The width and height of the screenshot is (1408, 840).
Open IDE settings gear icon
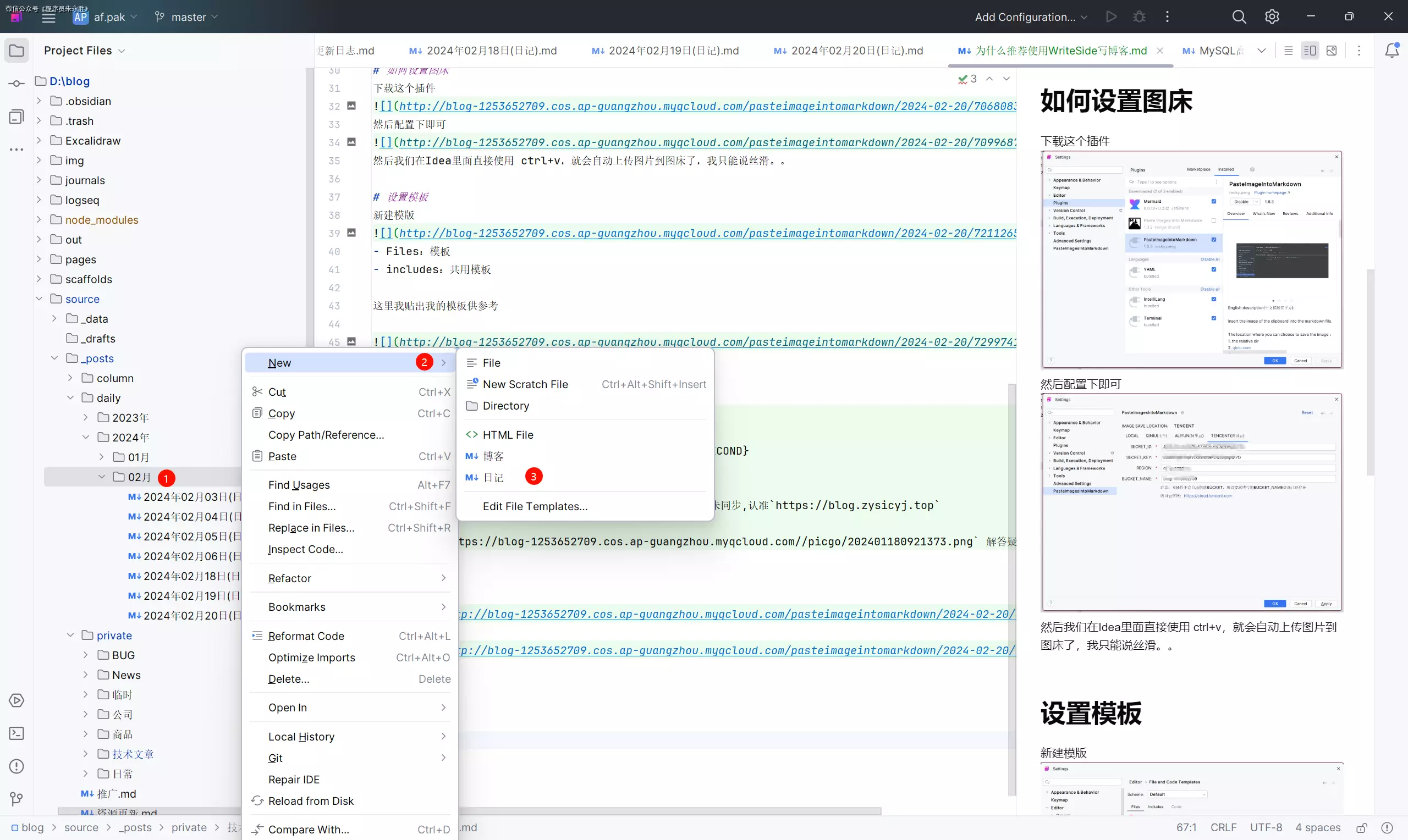pos(1272,17)
